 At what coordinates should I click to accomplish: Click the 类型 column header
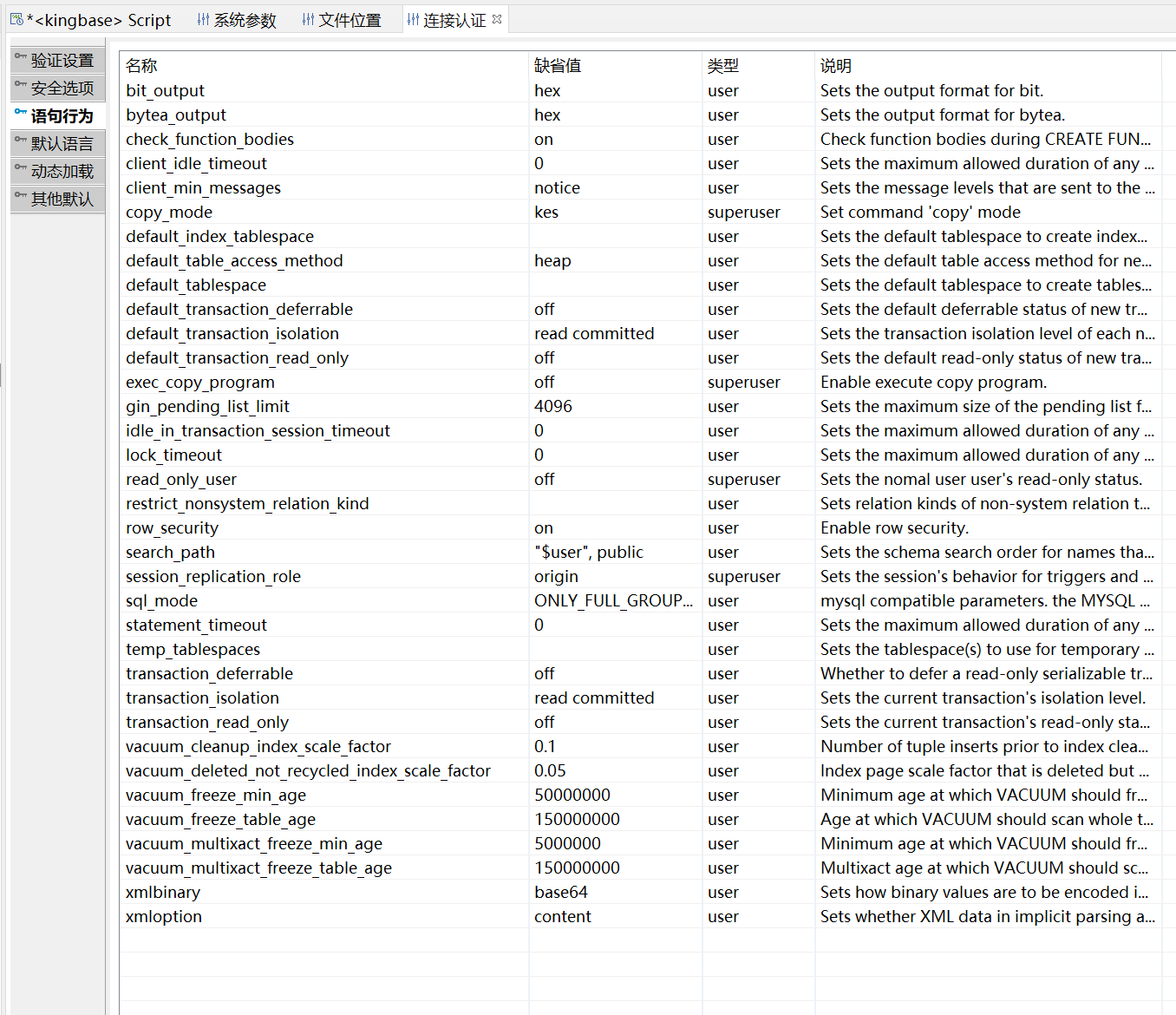pyautogui.click(x=723, y=66)
